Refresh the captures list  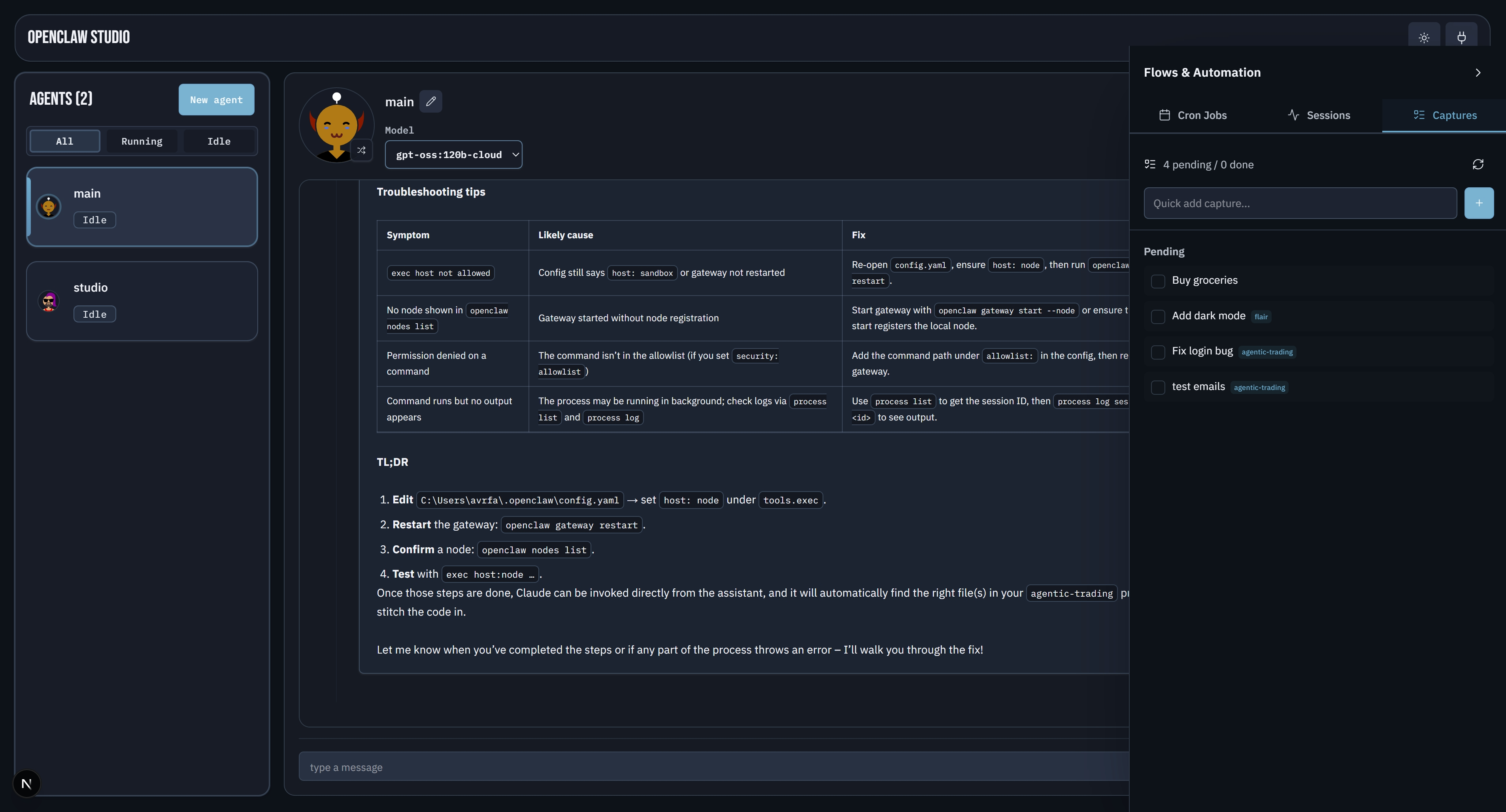(x=1478, y=164)
